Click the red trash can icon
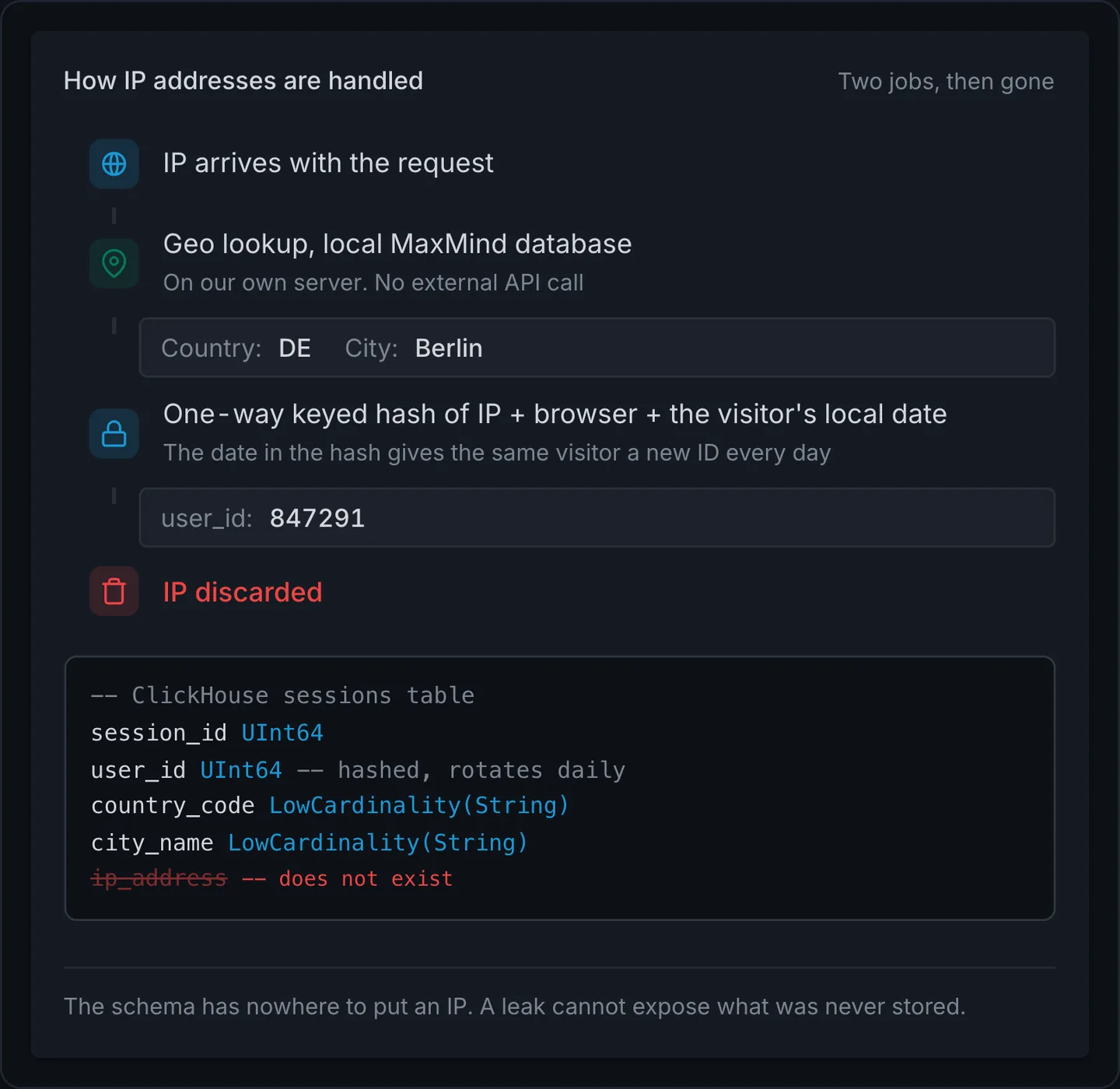This screenshot has width=1120, height=1089. (114, 592)
